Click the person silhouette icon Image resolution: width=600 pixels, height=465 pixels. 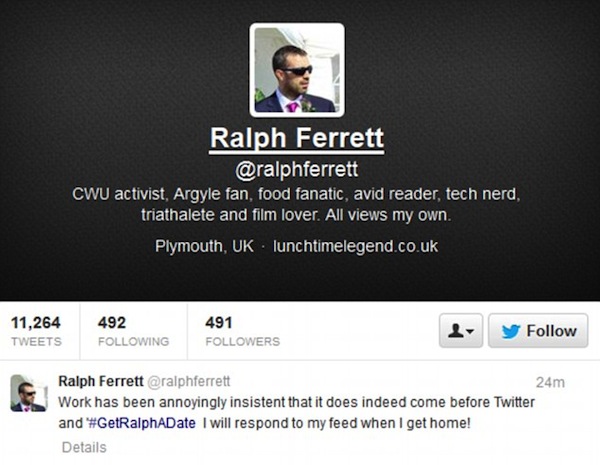455,330
